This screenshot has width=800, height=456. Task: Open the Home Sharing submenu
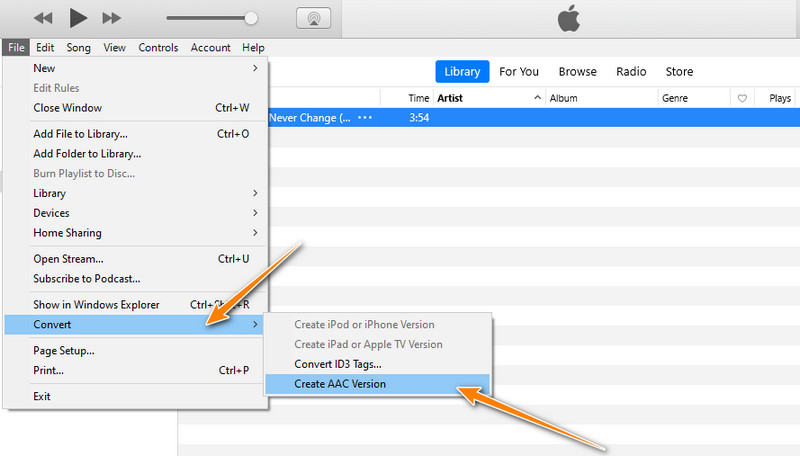(255, 233)
